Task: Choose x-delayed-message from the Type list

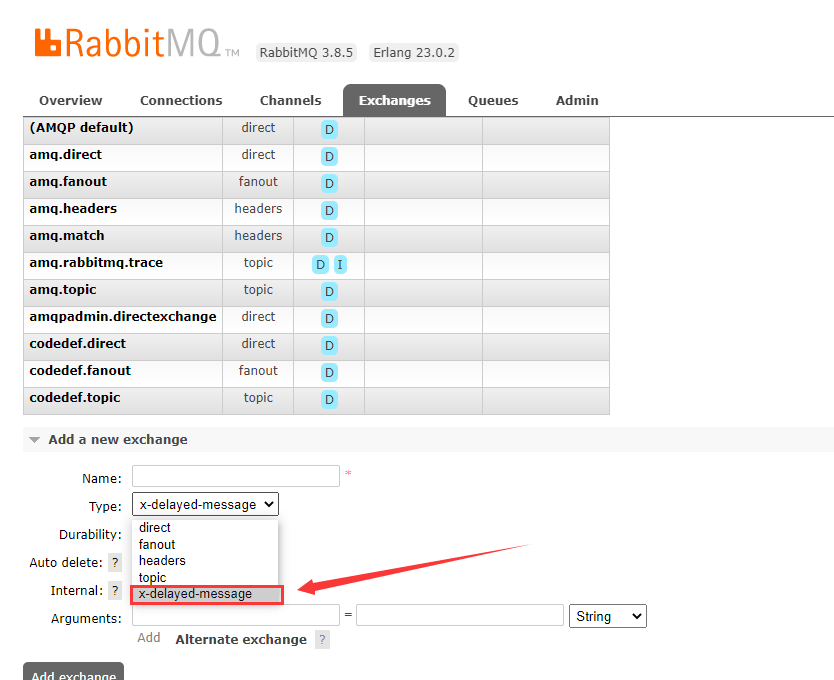Action: [x=206, y=594]
